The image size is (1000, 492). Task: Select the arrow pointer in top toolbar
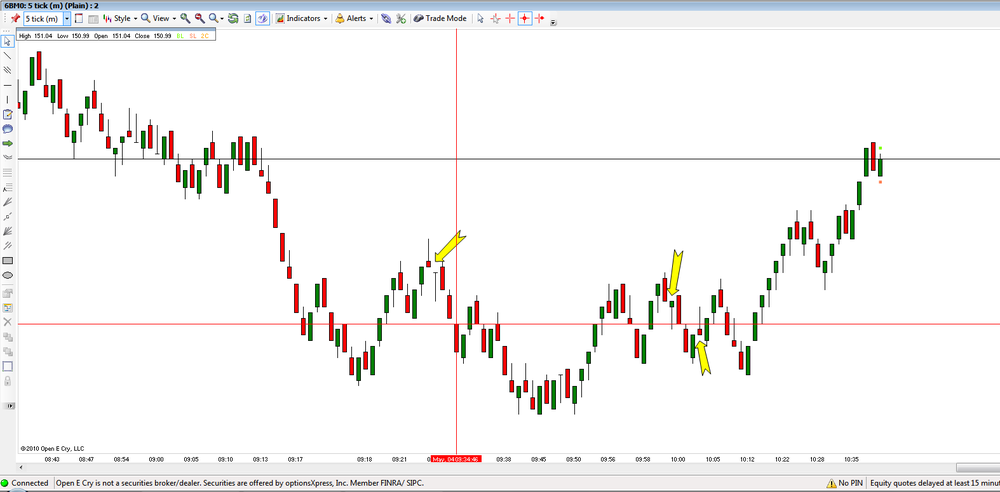(481, 19)
